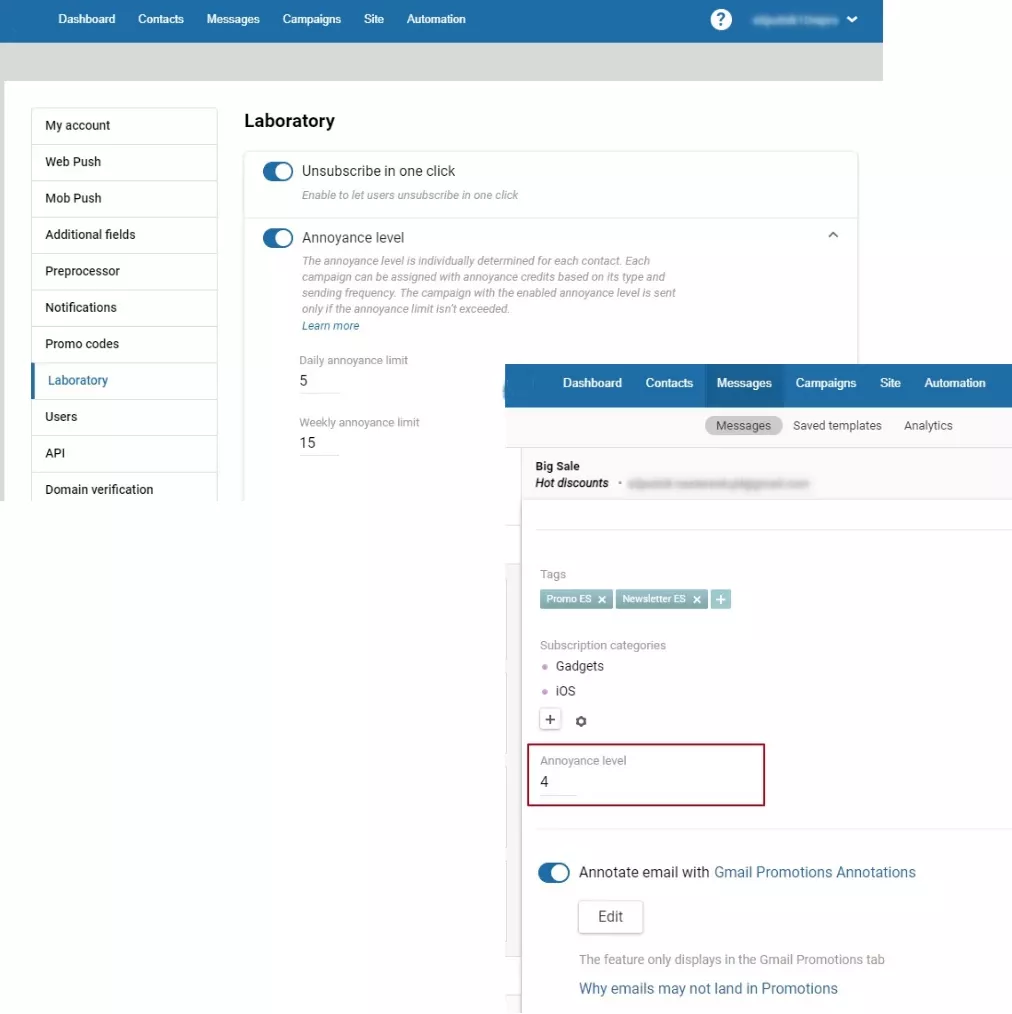This screenshot has height=1014, width=1012.
Task: Select the iOS subscription category
Action: pyautogui.click(x=565, y=691)
